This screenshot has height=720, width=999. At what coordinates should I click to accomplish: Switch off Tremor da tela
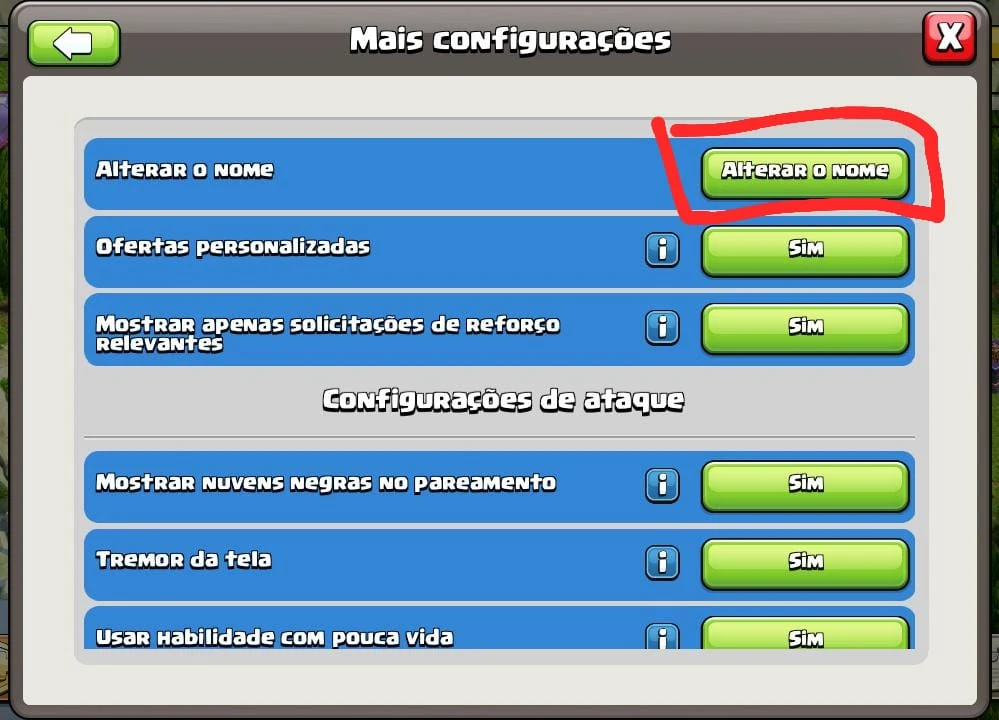click(805, 564)
